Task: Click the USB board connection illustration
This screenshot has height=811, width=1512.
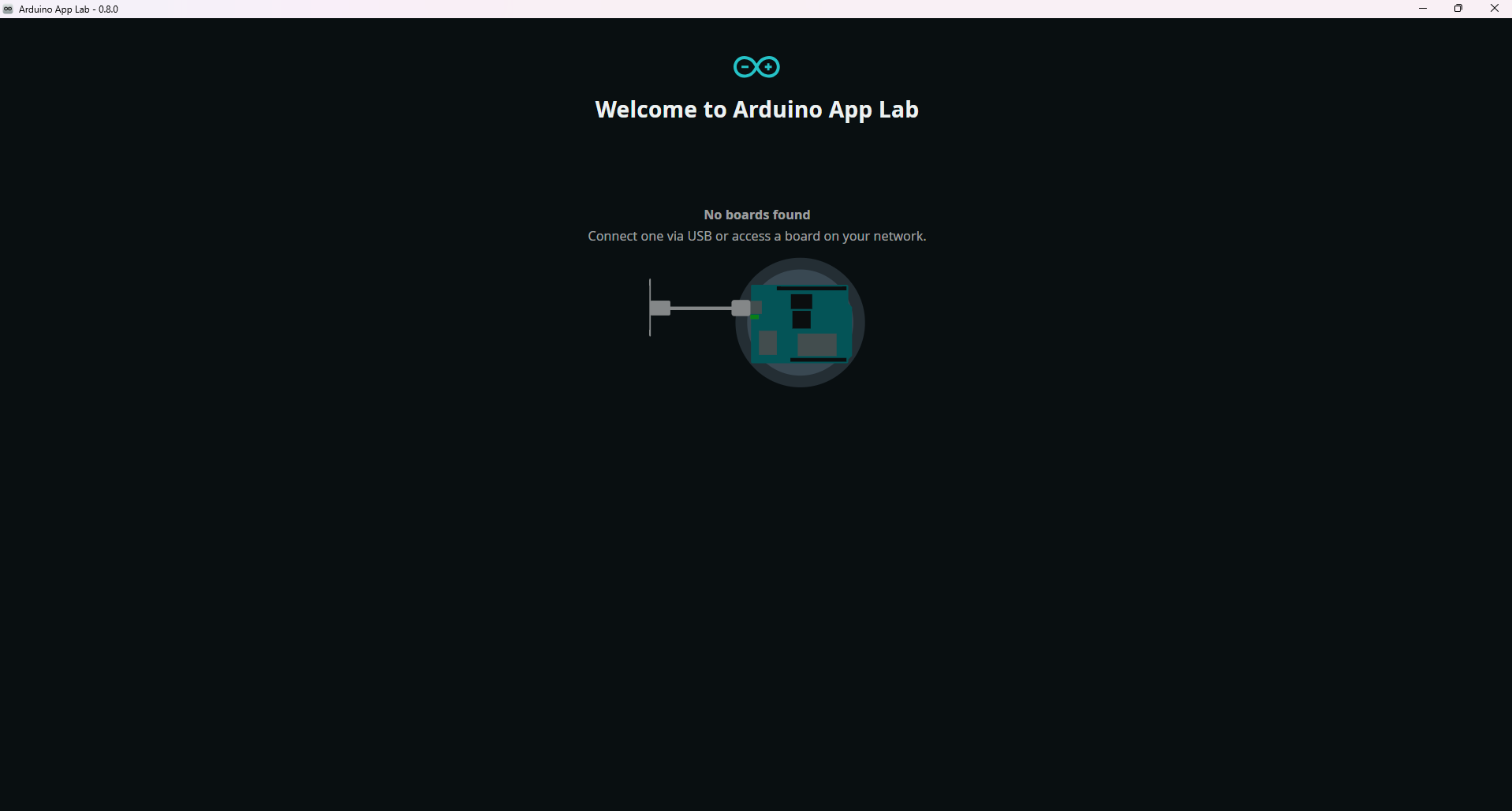Action: coord(756,322)
